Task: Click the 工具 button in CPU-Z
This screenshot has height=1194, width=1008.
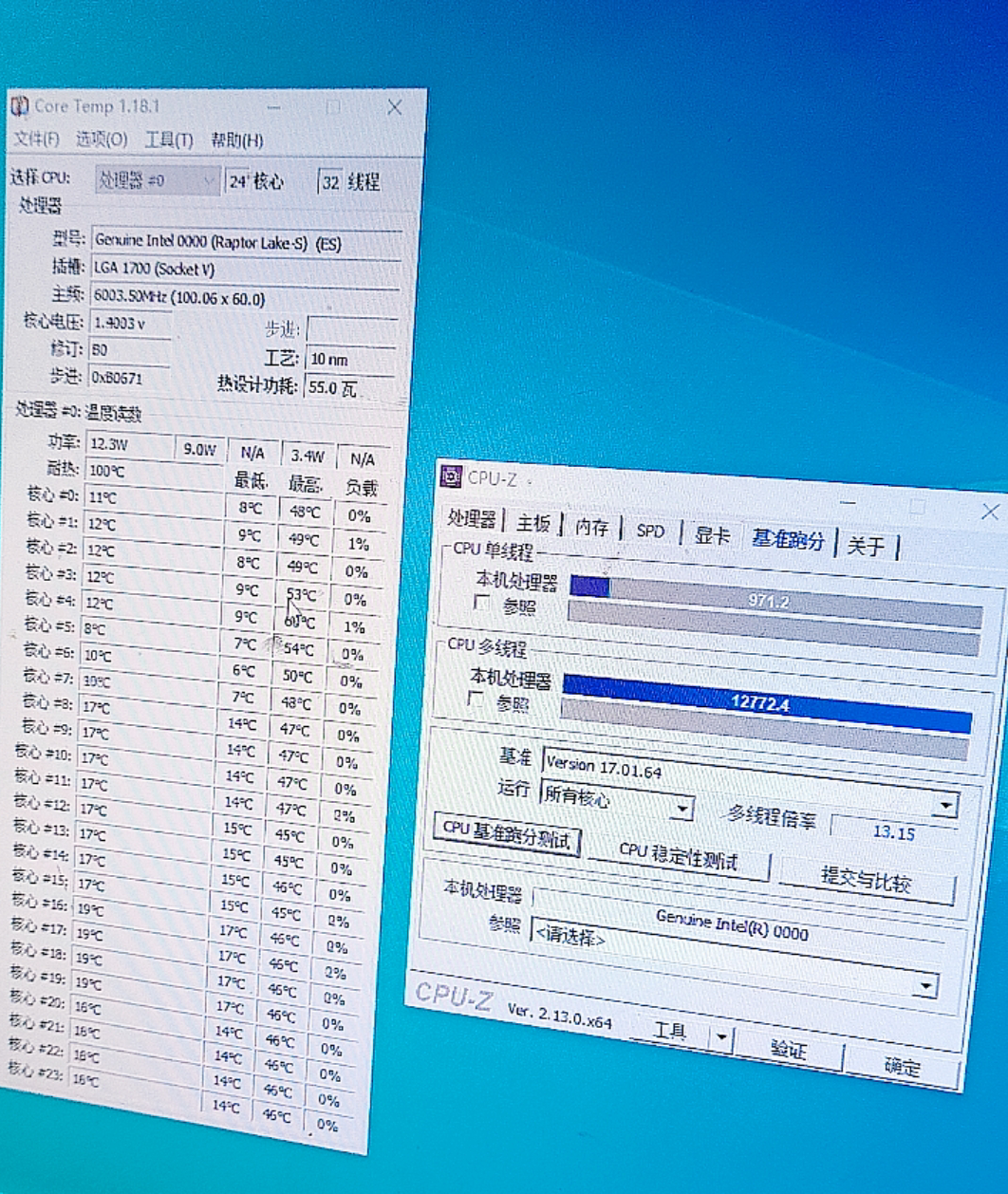Action: pyautogui.click(x=669, y=1031)
